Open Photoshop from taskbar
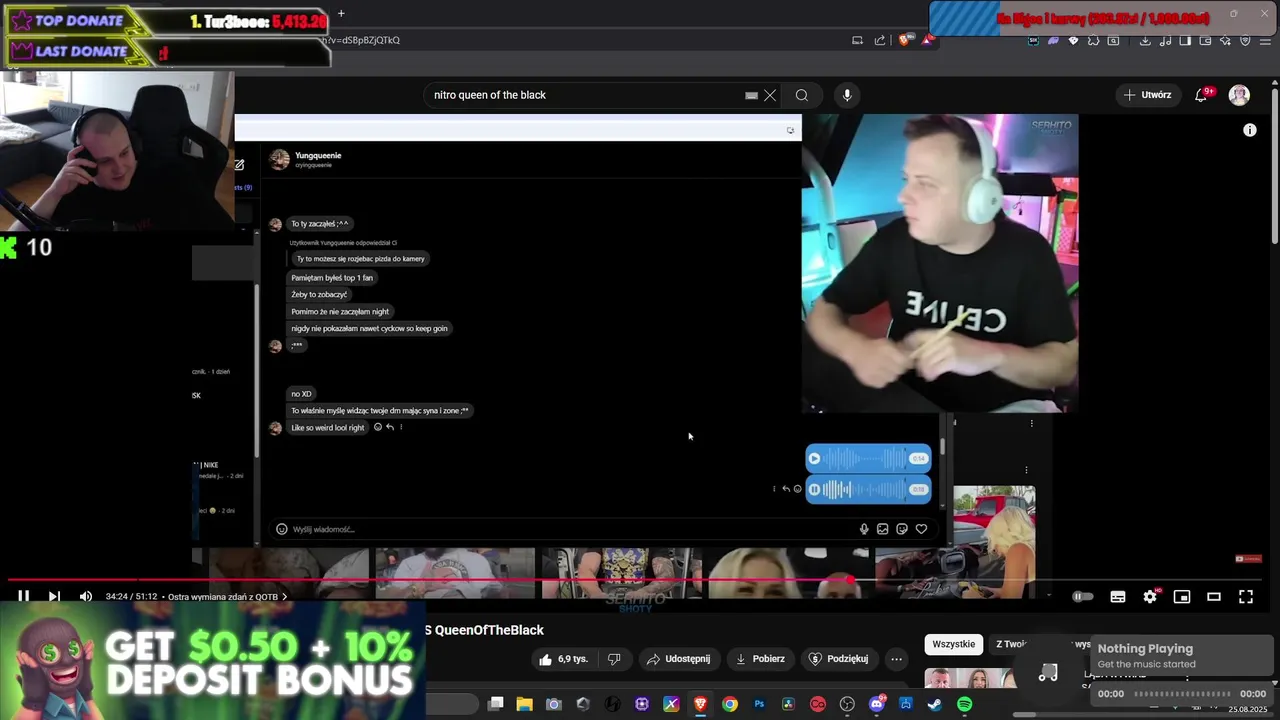The image size is (1280, 720). tap(759, 705)
